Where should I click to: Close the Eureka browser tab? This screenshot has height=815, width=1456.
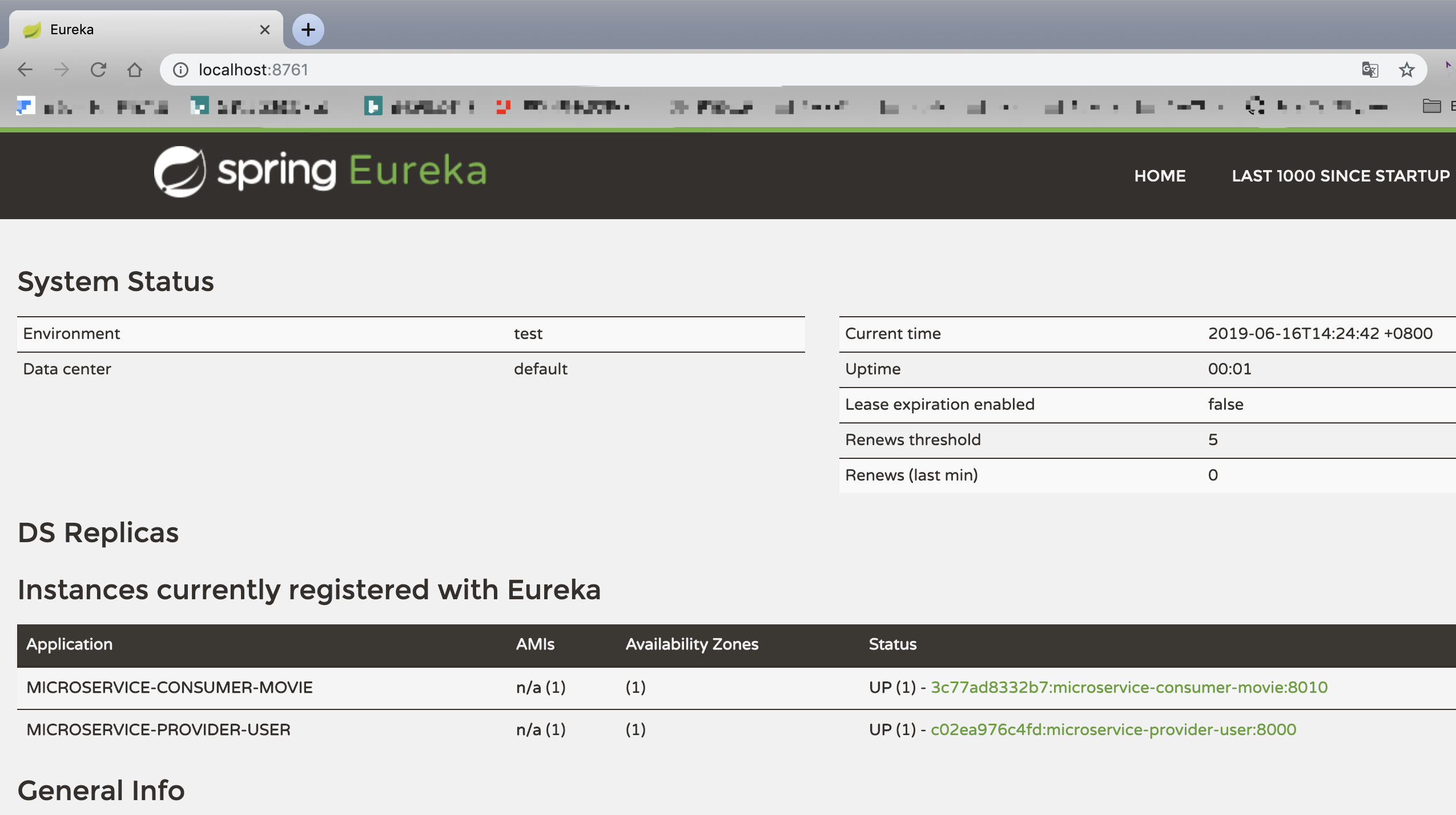click(264, 30)
